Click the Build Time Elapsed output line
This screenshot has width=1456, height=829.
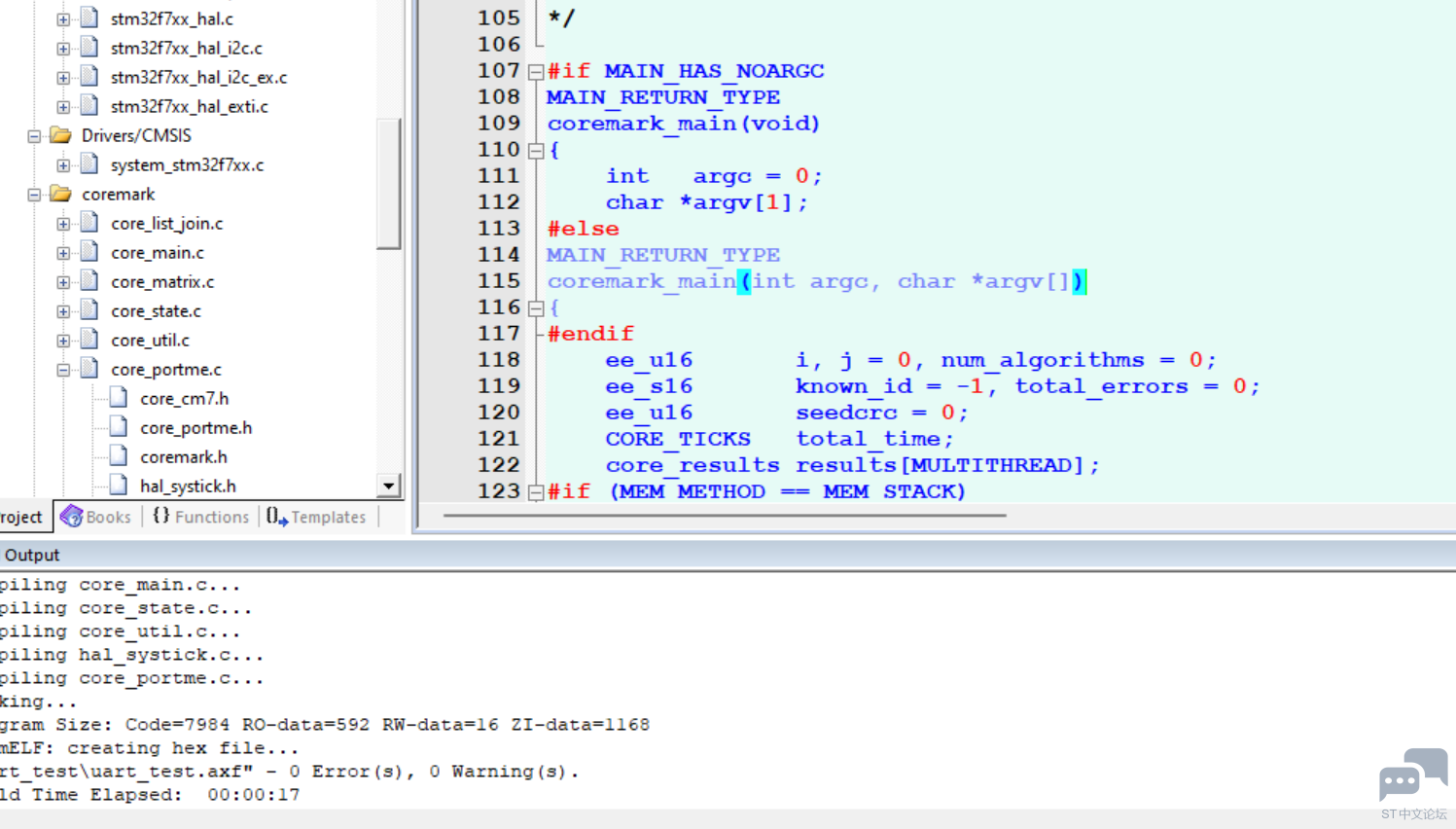click(x=150, y=795)
